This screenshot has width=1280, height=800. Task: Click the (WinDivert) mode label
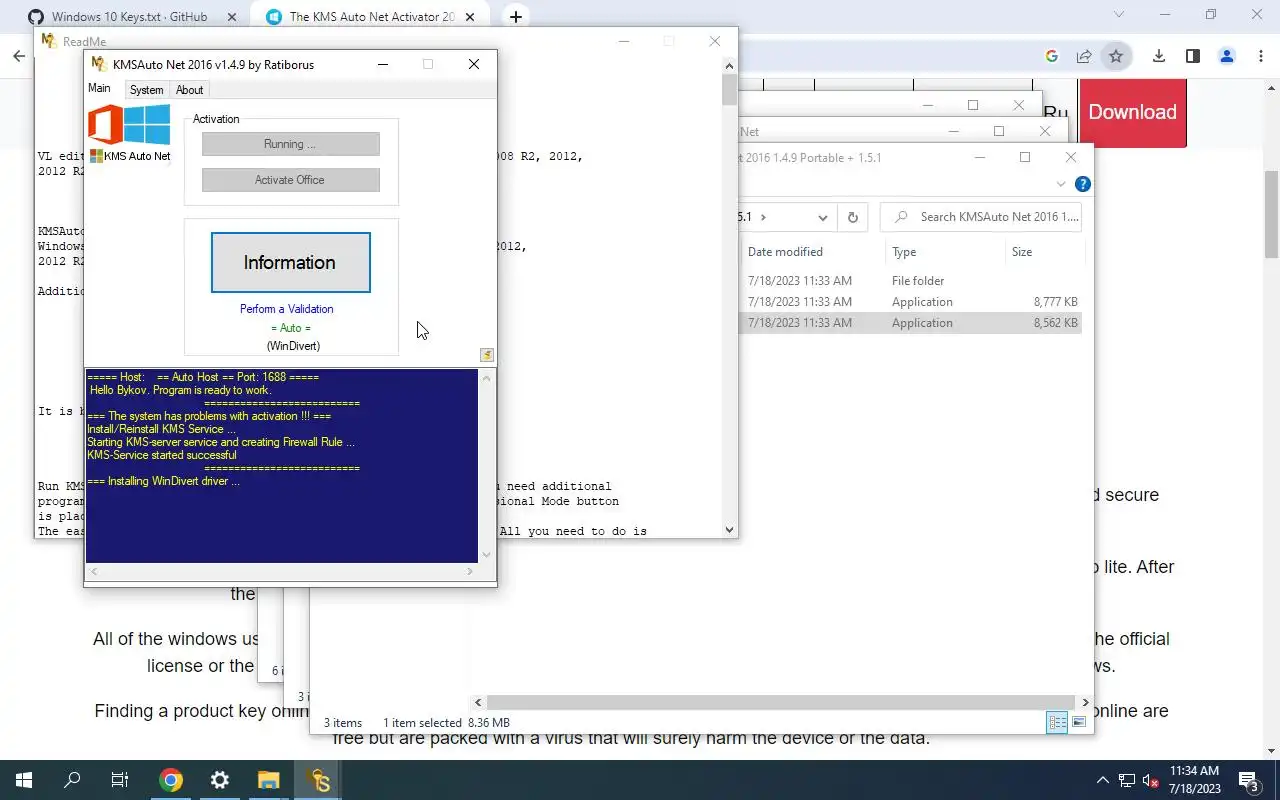pos(293,346)
